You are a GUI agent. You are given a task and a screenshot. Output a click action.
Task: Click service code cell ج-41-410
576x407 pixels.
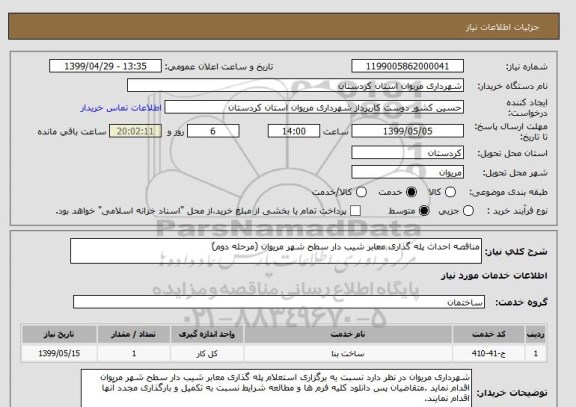(489, 353)
